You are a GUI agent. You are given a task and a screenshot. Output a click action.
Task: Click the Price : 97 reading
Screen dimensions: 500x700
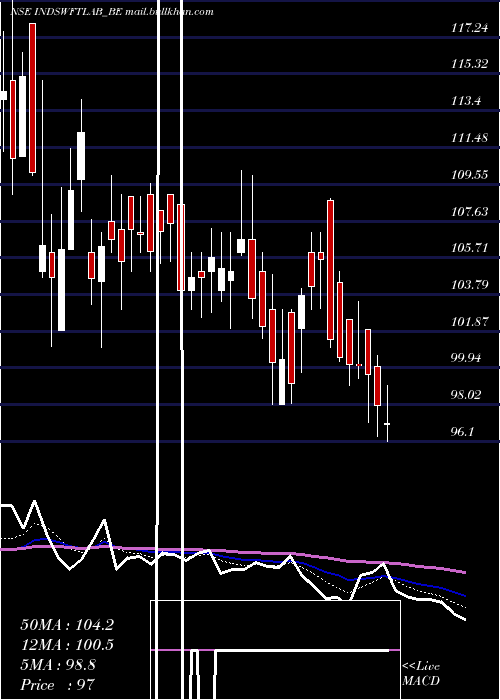[x=58, y=685]
